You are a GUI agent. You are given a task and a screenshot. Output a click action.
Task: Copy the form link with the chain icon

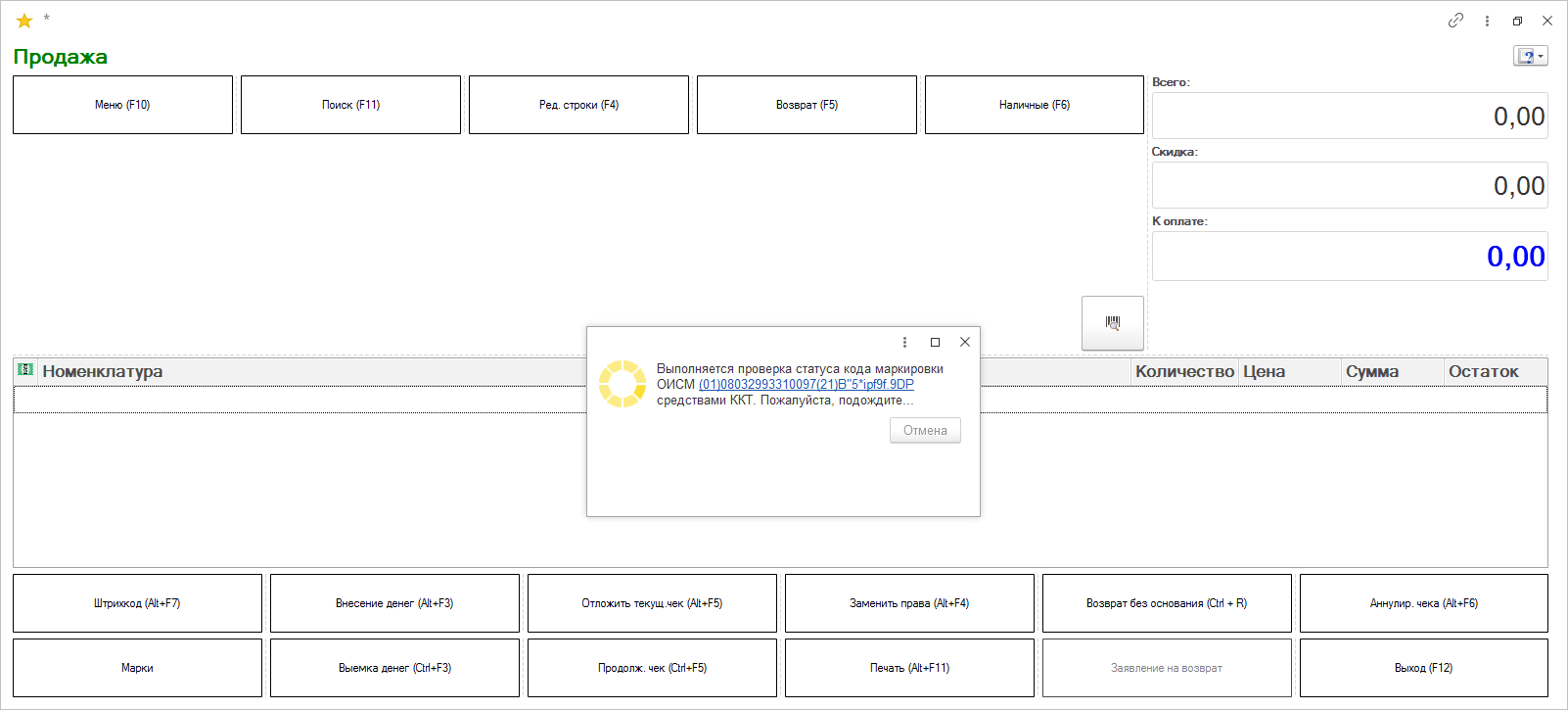click(x=1456, y=21)
